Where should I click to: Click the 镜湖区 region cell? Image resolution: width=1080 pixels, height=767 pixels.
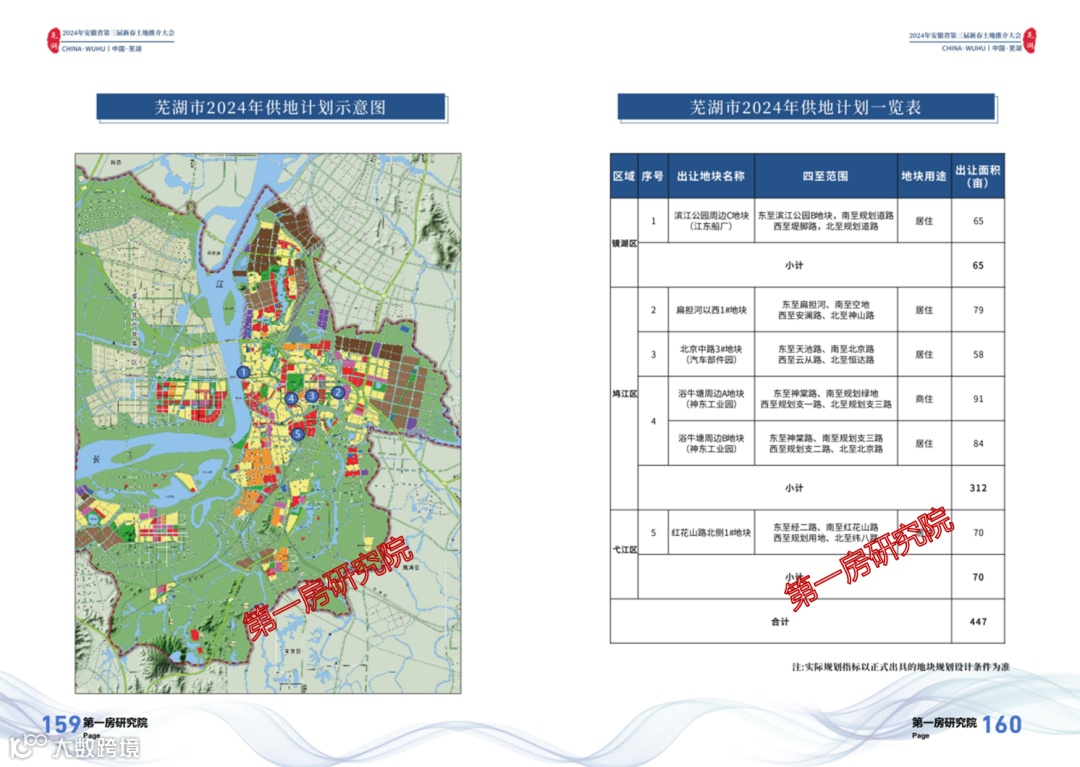(x=624, y=243)
